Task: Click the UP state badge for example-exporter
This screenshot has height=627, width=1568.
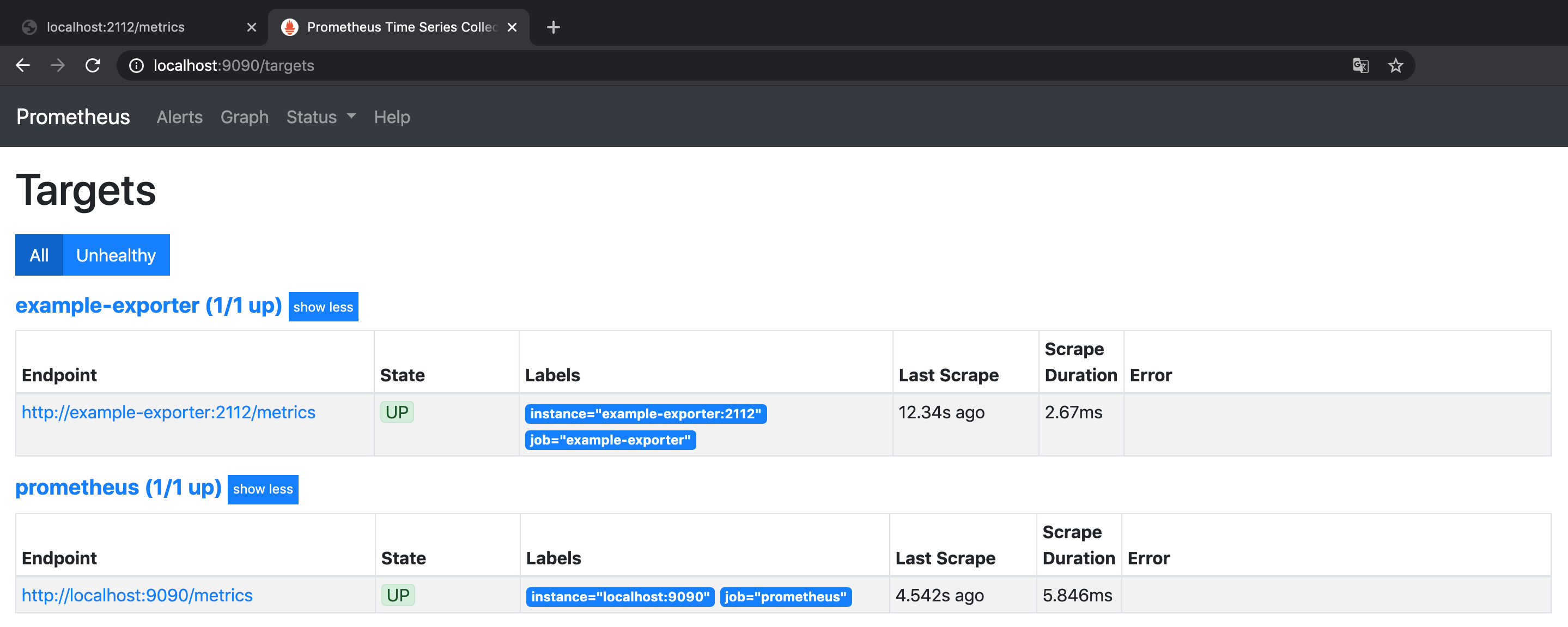Action: click(x=397, y=412)
